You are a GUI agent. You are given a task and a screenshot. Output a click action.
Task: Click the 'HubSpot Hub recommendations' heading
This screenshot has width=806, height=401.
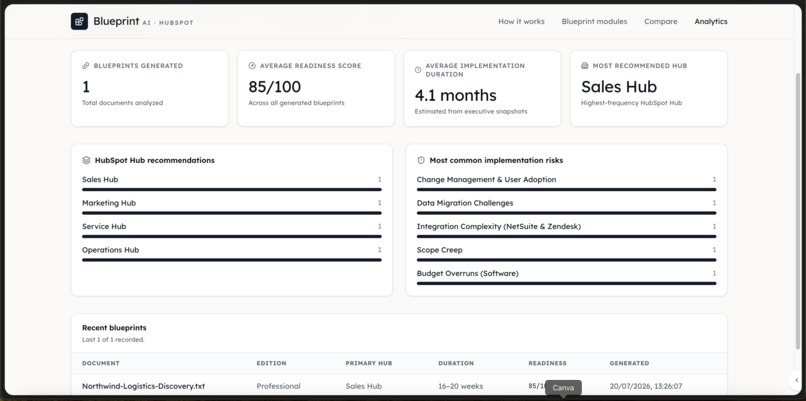point(155,160)
